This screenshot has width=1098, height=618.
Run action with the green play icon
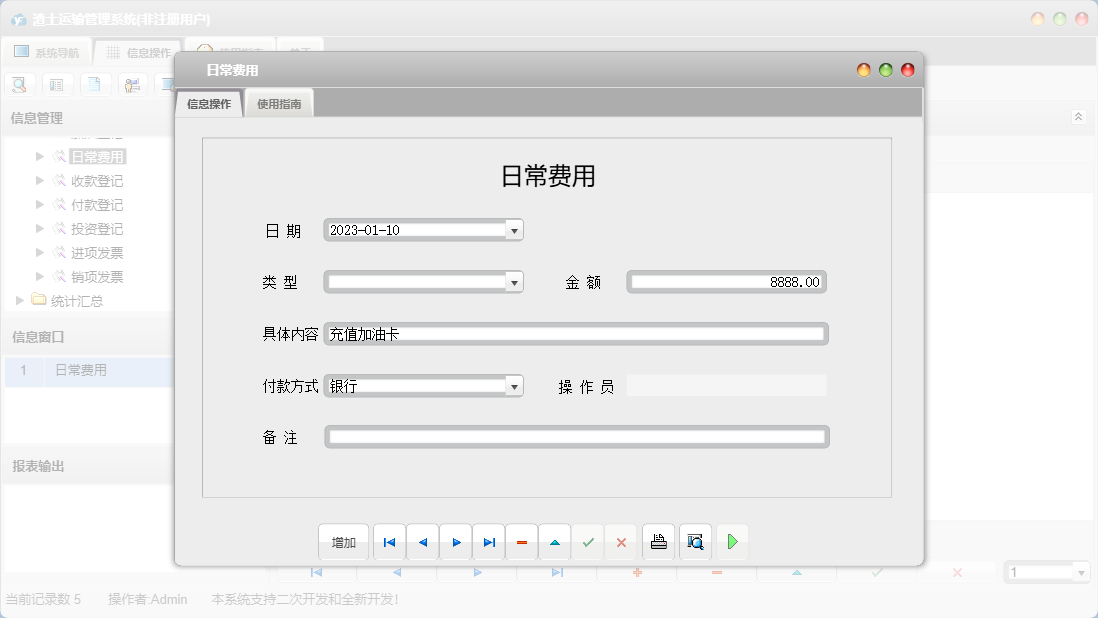pyautogui.click(x=731, y=541)
